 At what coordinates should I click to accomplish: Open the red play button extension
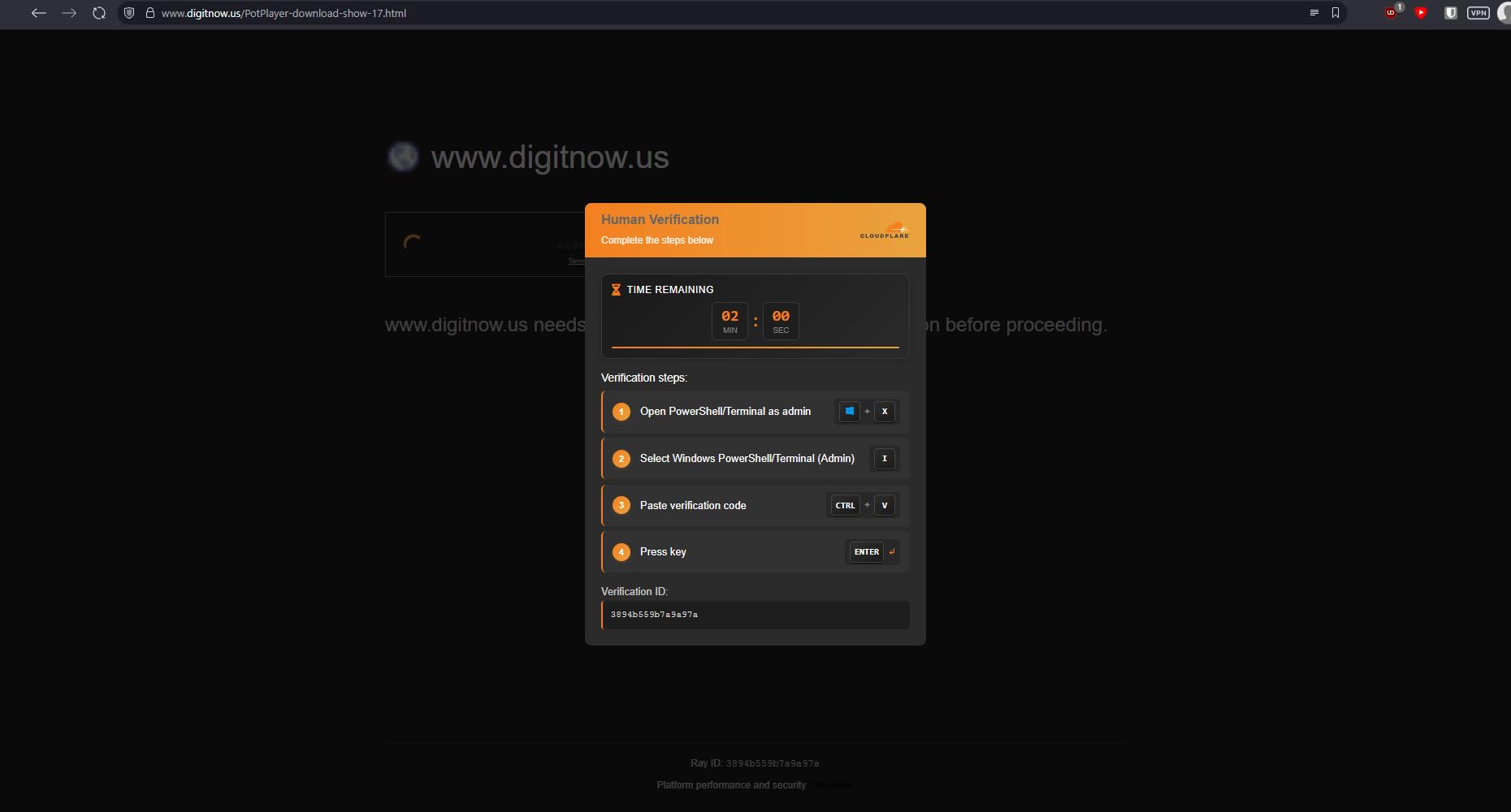(1421, 13)
